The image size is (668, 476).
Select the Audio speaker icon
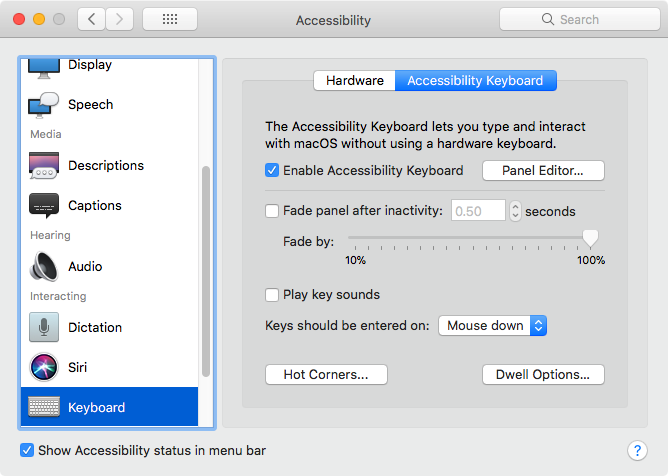44,266
